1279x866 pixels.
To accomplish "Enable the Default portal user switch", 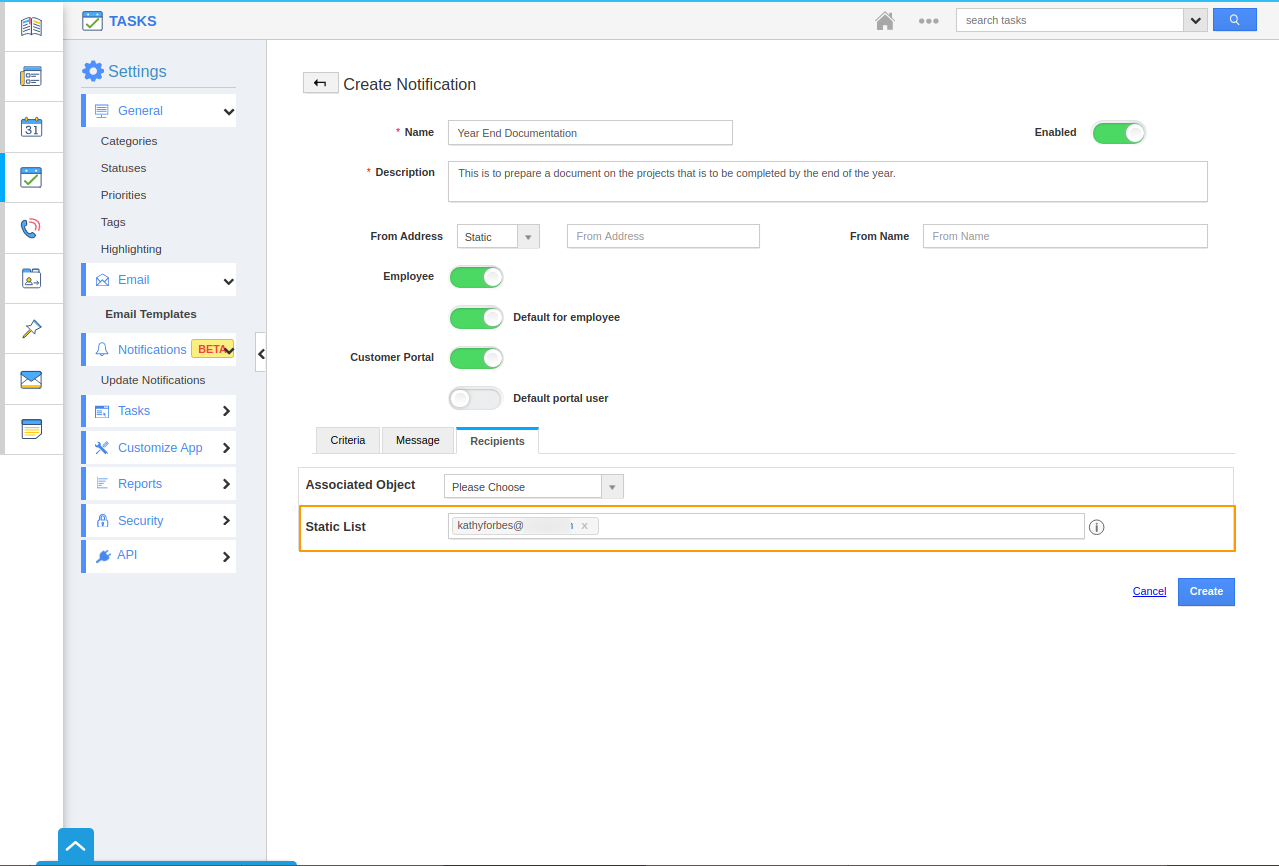I will click(476, 399).
